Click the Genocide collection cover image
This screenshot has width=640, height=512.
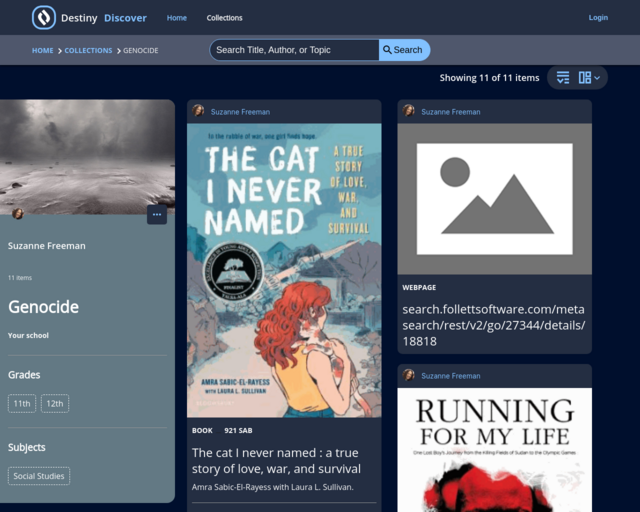pos(87,157)
